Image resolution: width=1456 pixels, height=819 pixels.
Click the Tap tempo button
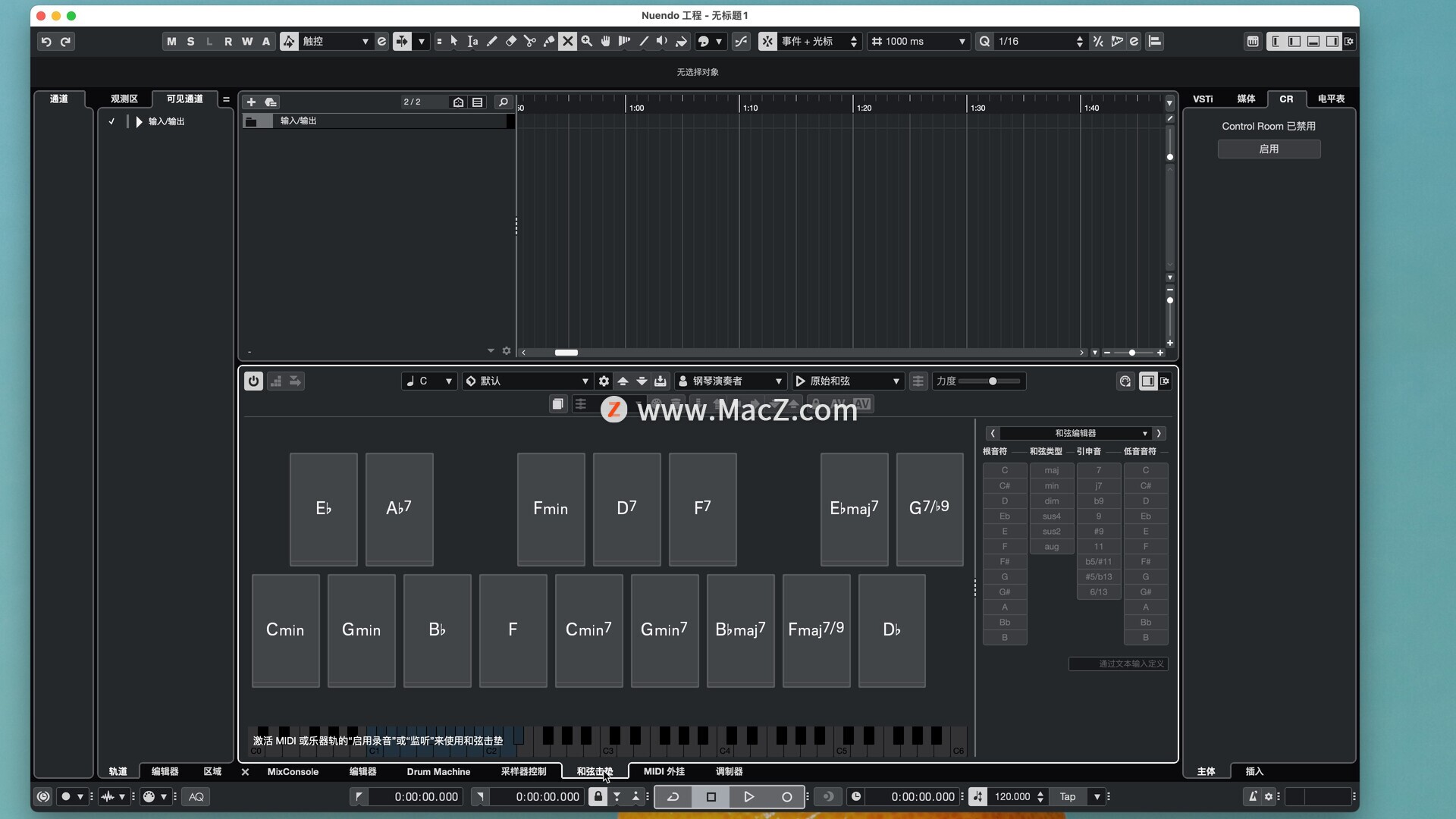pyautogui.click(x=1068, y=796)
